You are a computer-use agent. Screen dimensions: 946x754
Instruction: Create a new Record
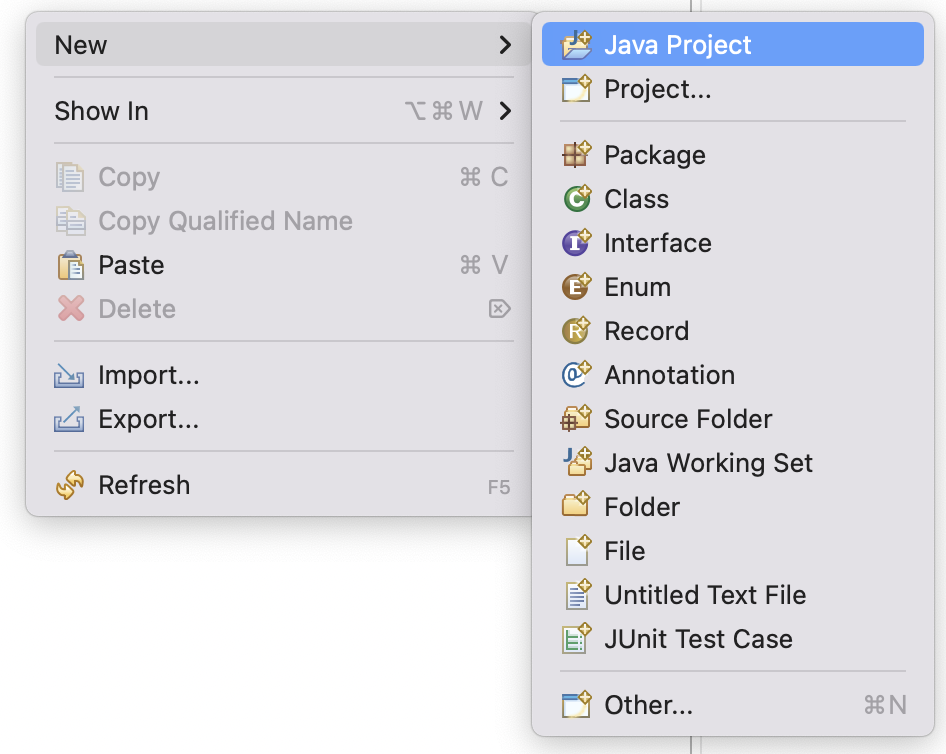[732, 331]
